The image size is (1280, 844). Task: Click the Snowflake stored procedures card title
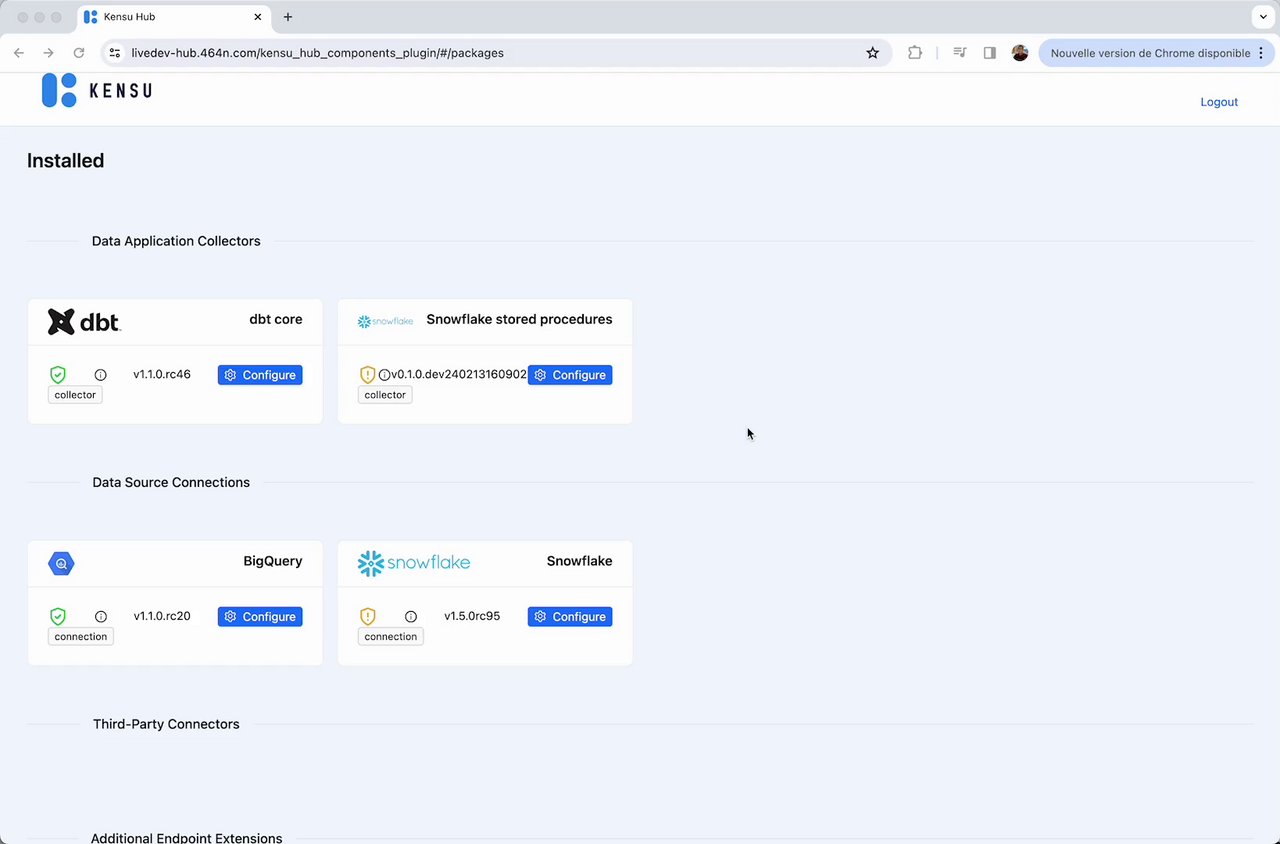[x=520, y=320]
